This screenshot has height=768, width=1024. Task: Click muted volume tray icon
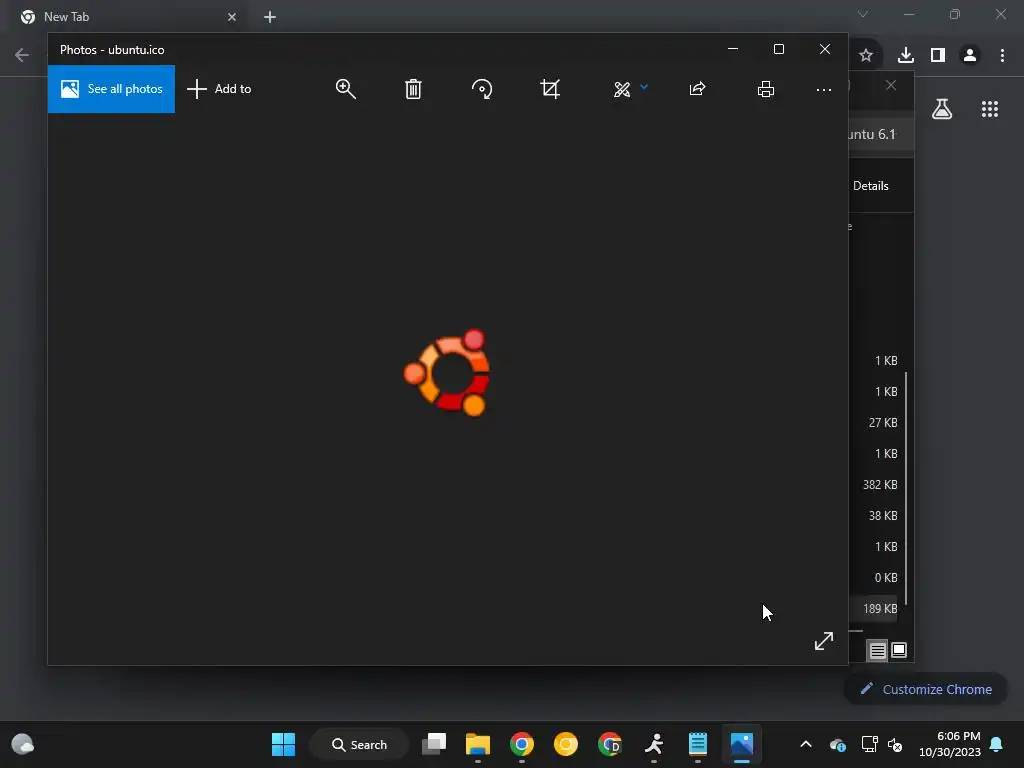point(895,744)
